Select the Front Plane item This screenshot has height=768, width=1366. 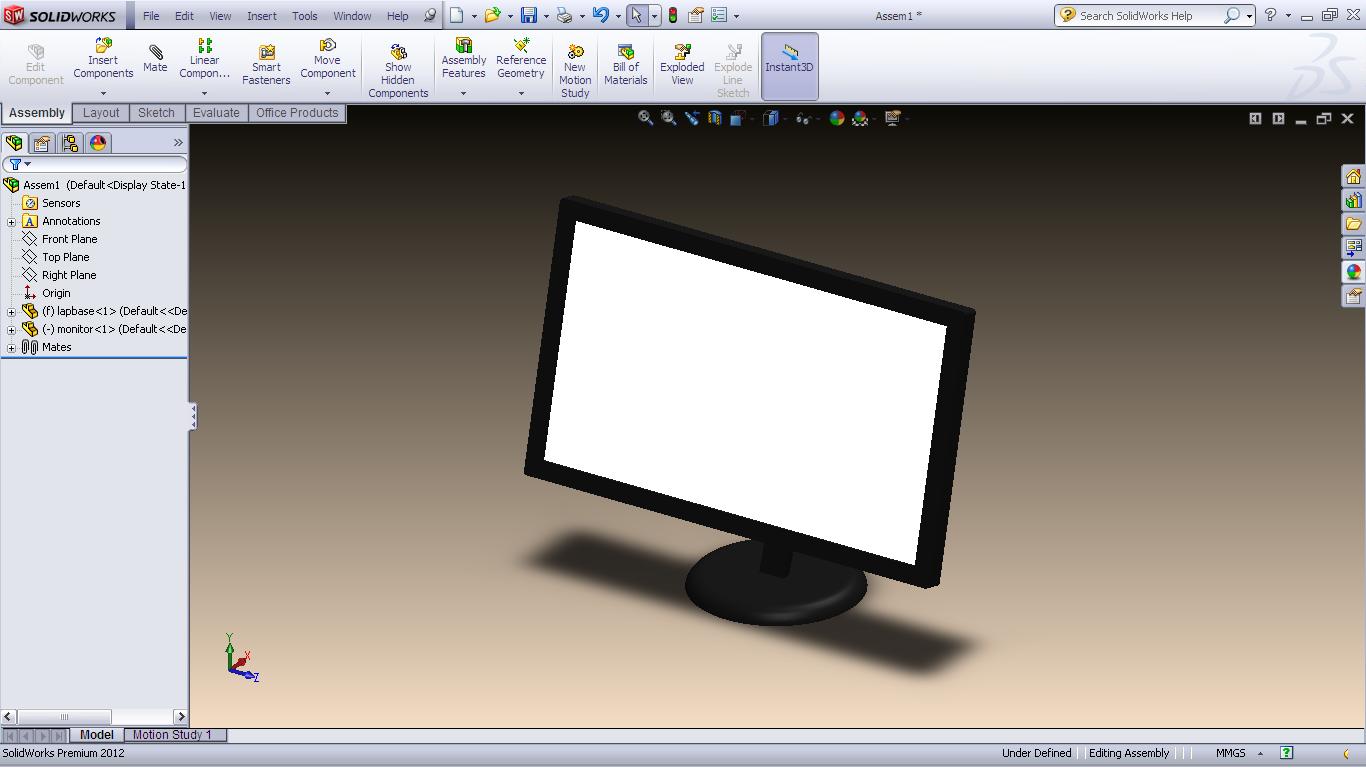pos(69,239)
